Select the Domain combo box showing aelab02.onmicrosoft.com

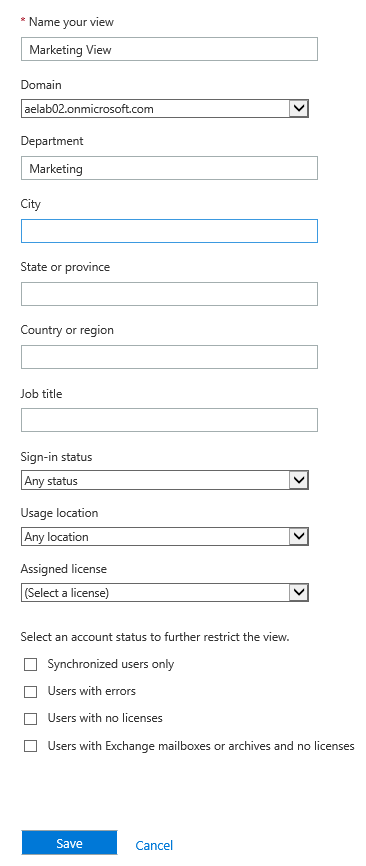(x=165, y=108)
